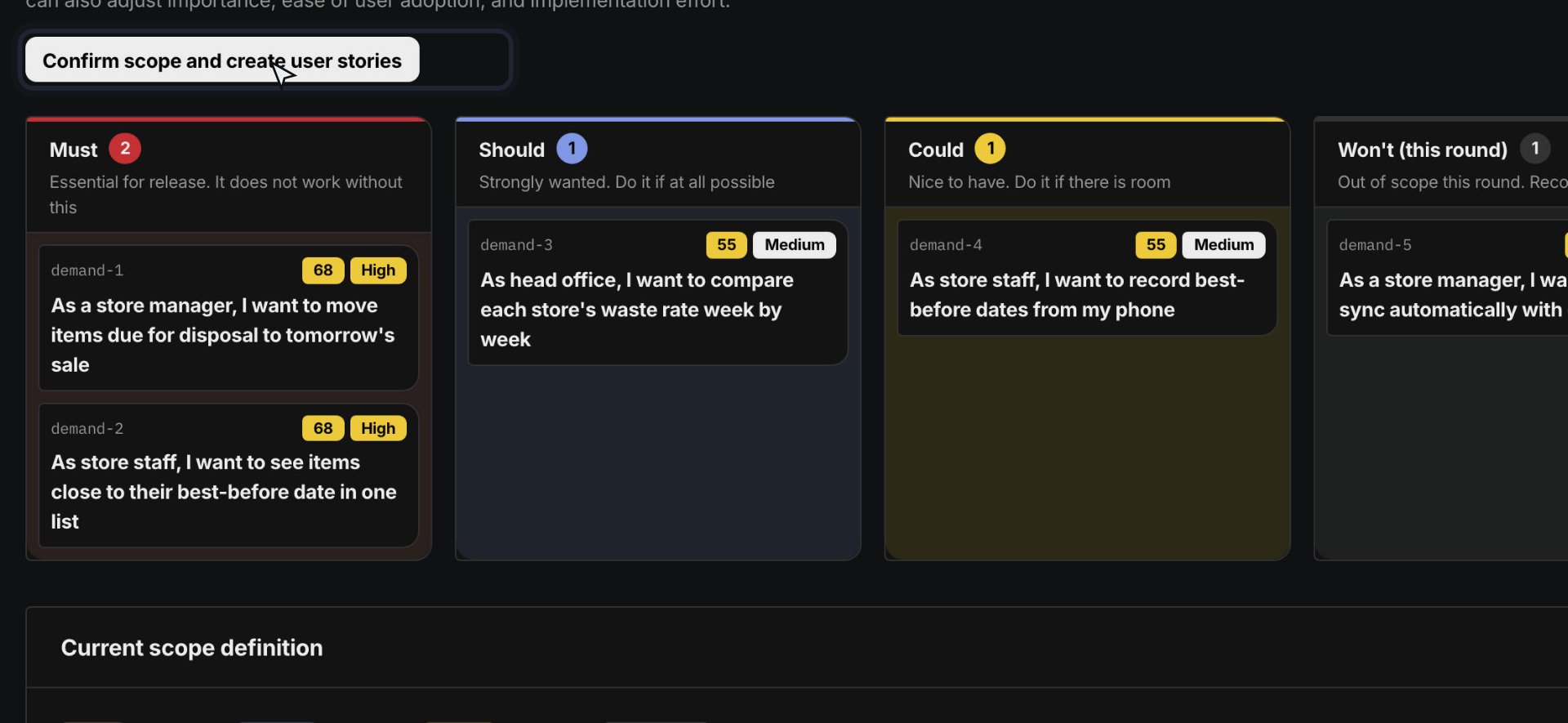This screenshot has width=1568, height=723.
Task: Click the 55 score badge on demand-4
Action: (x=1156, y=245)
